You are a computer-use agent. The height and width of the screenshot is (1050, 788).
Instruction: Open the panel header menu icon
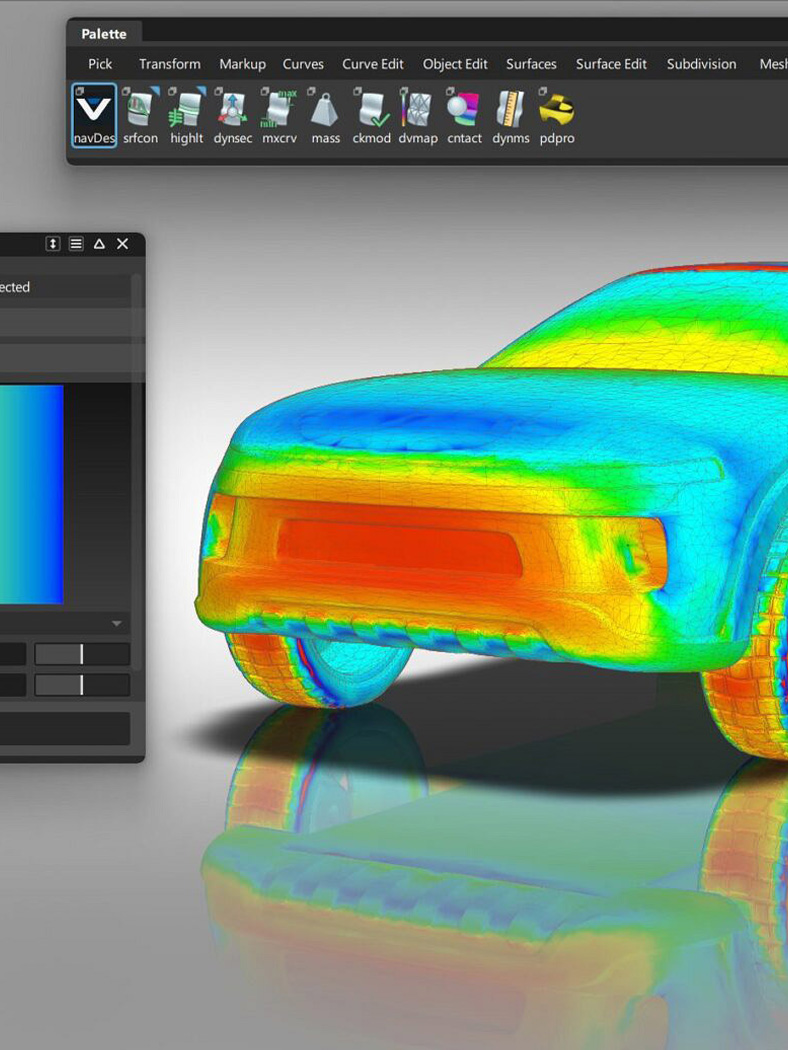click(x=76, y=244)
